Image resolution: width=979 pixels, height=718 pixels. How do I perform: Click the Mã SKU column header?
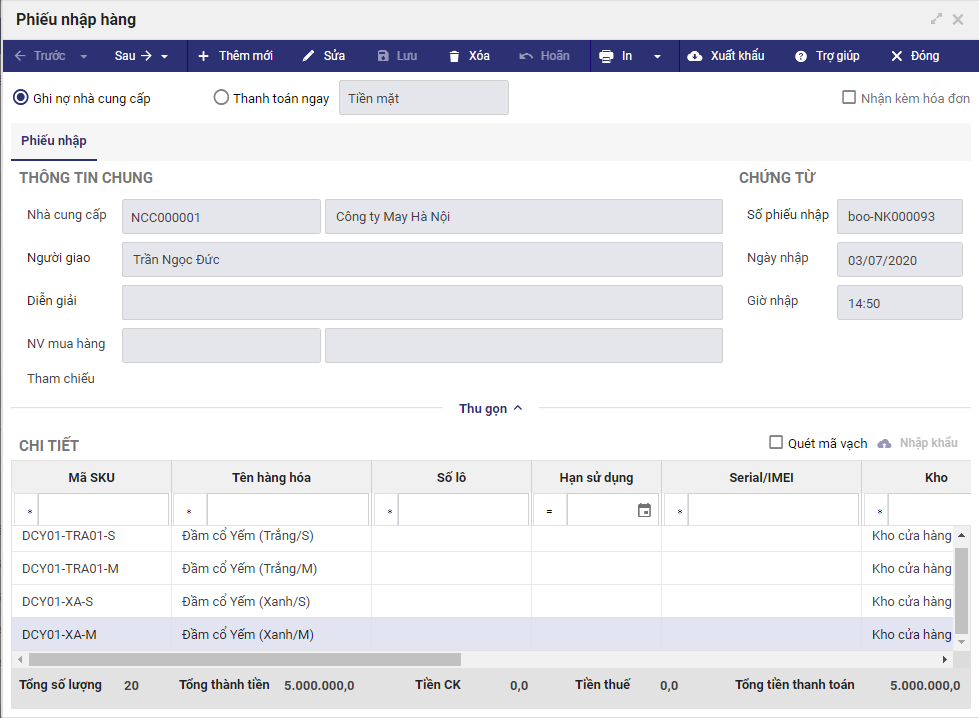[91, 478]
